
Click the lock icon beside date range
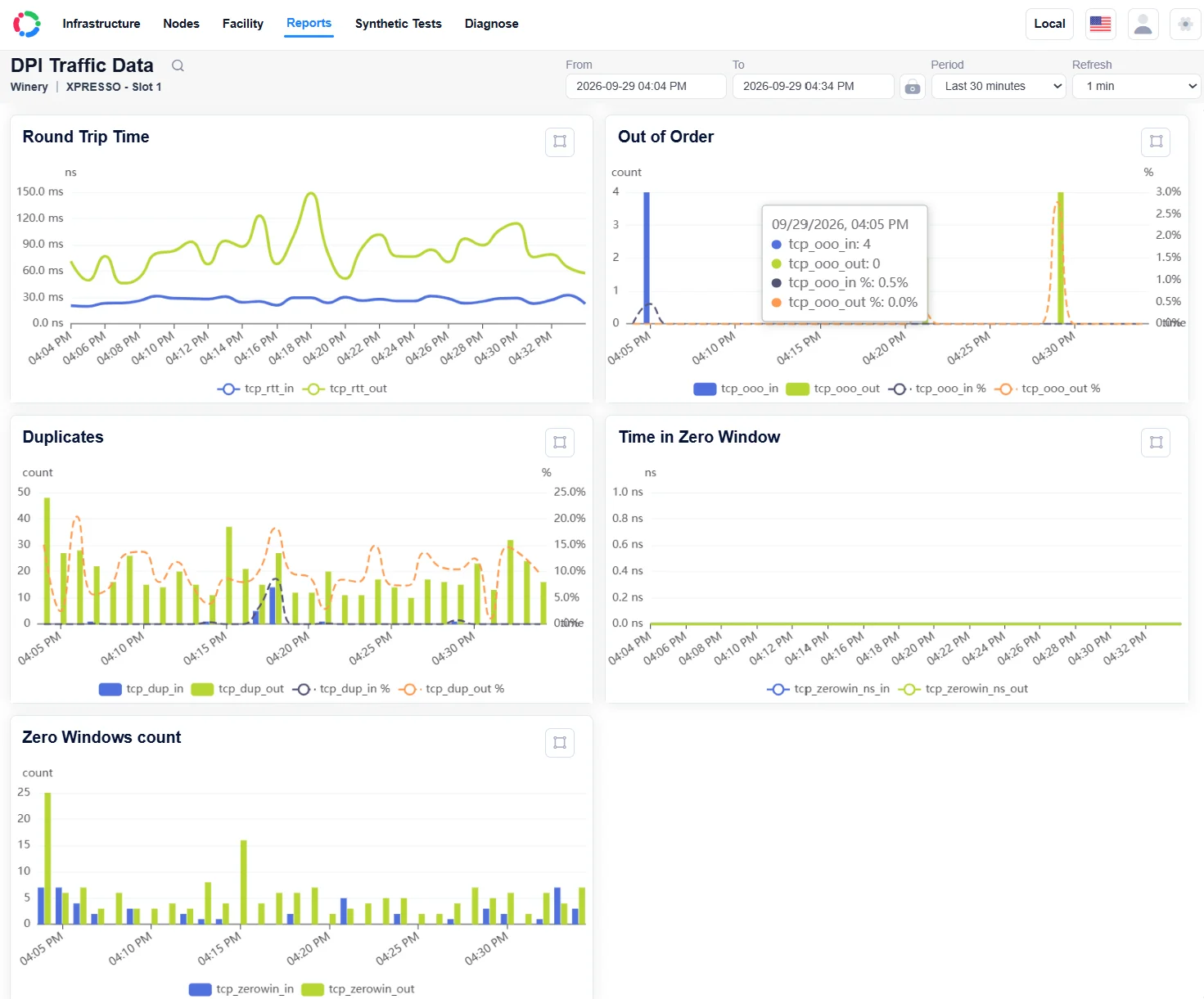click(913, 87)
